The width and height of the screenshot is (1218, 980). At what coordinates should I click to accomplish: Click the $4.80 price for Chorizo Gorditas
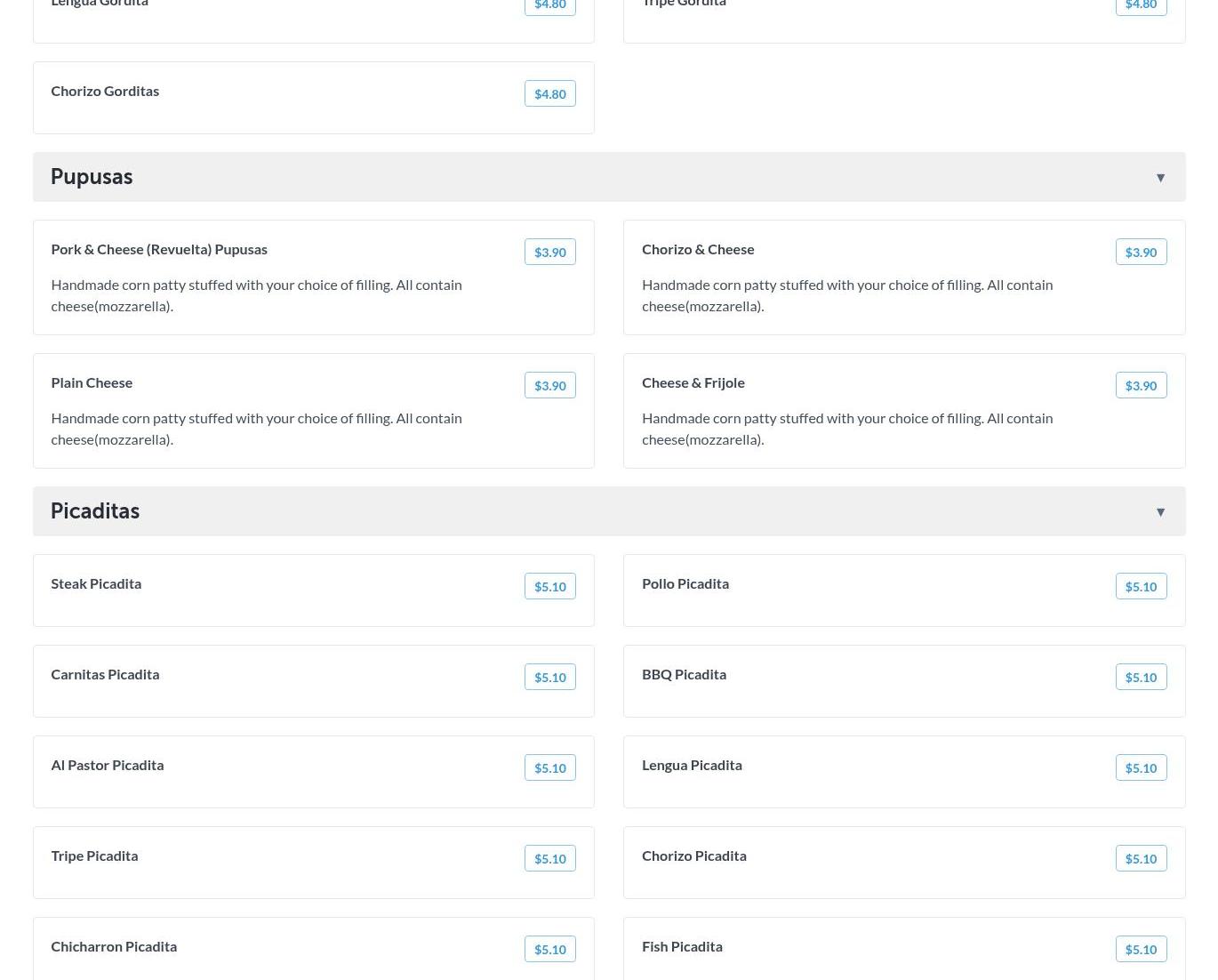[x=550, y=93]
